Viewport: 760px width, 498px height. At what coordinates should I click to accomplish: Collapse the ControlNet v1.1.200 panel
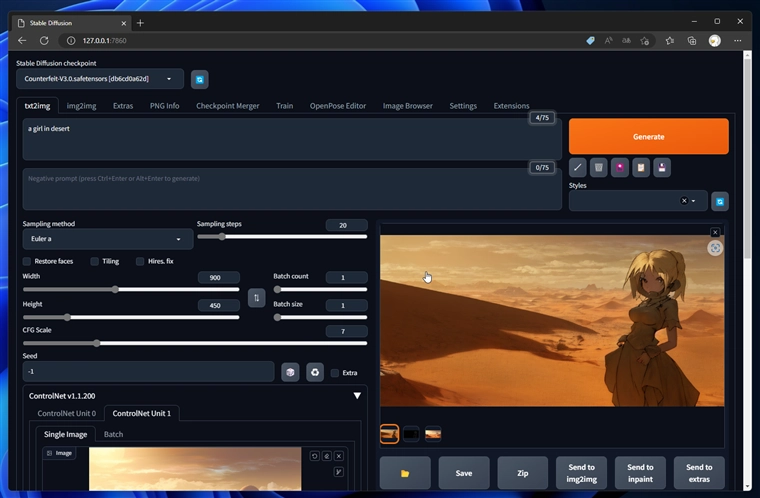(x=357, y=396)
